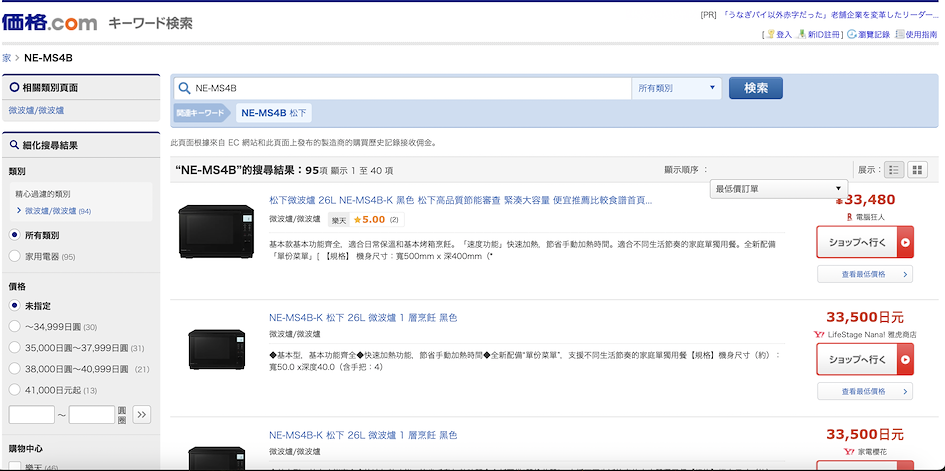Click the 家電櫻花 shop name
Viewport: 945px width, 471px height.
872,451
